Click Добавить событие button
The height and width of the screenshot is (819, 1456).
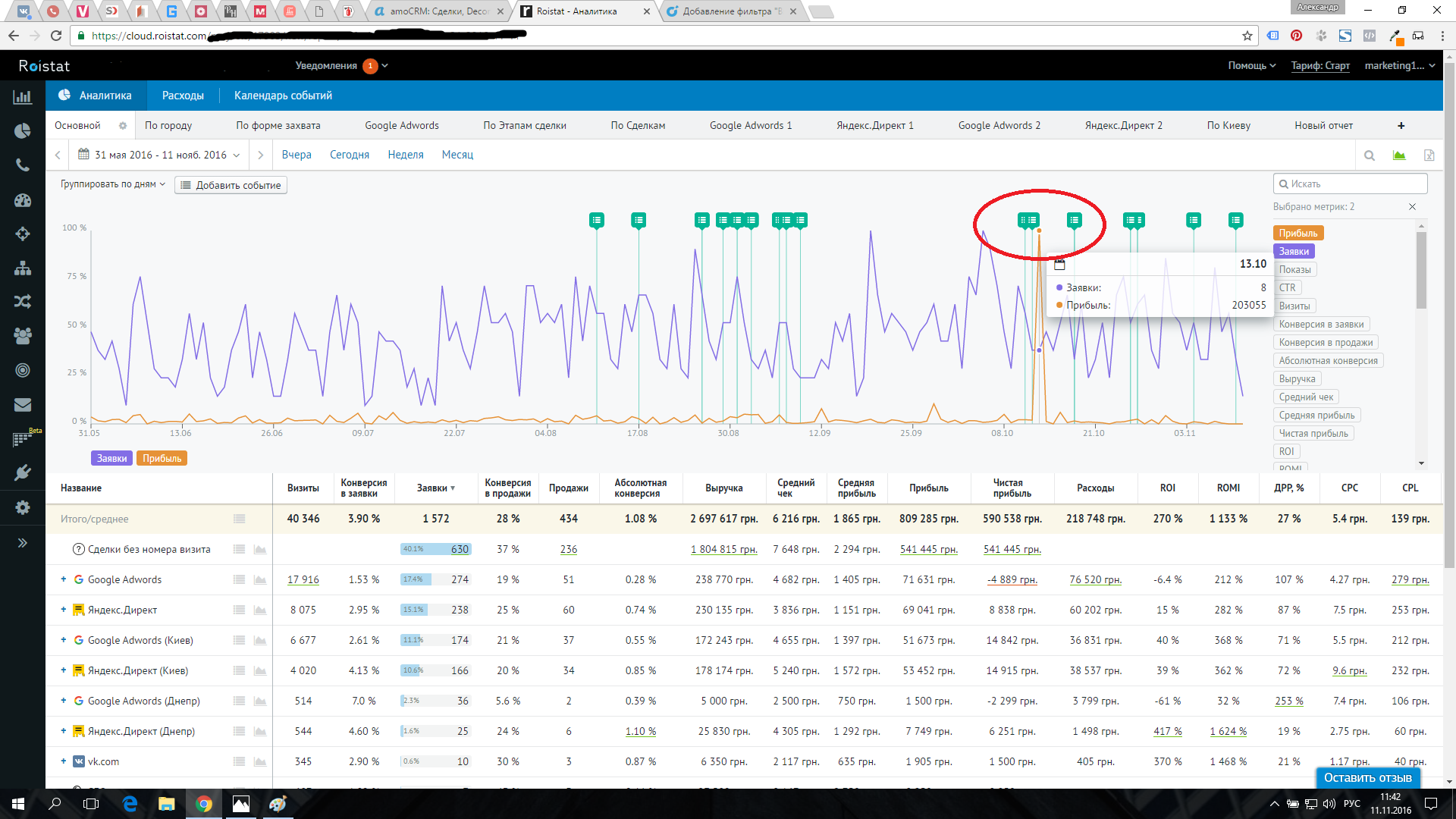231,185
